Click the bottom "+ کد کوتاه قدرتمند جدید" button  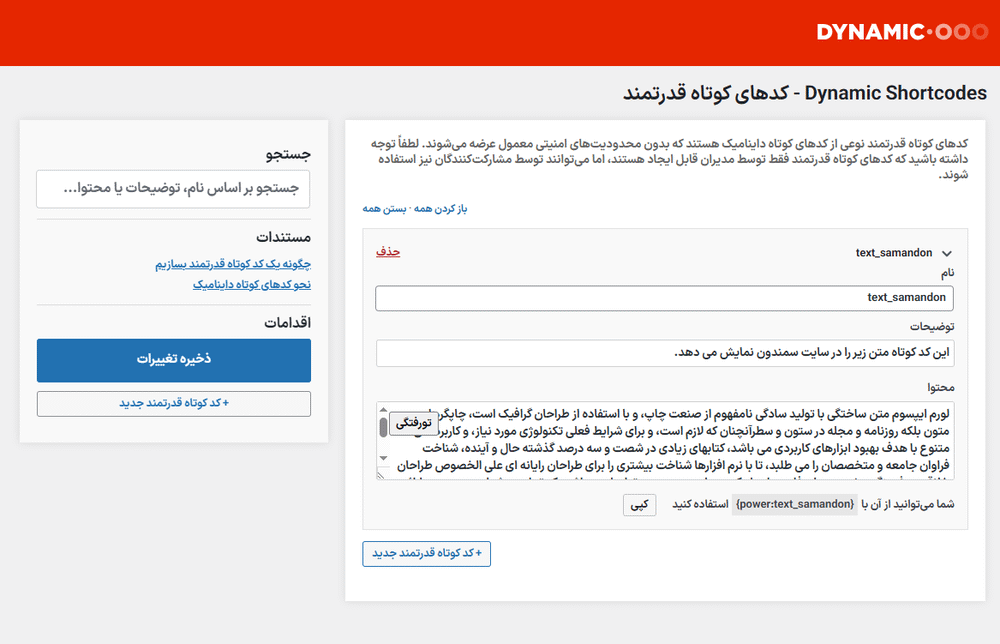point(426,553)
